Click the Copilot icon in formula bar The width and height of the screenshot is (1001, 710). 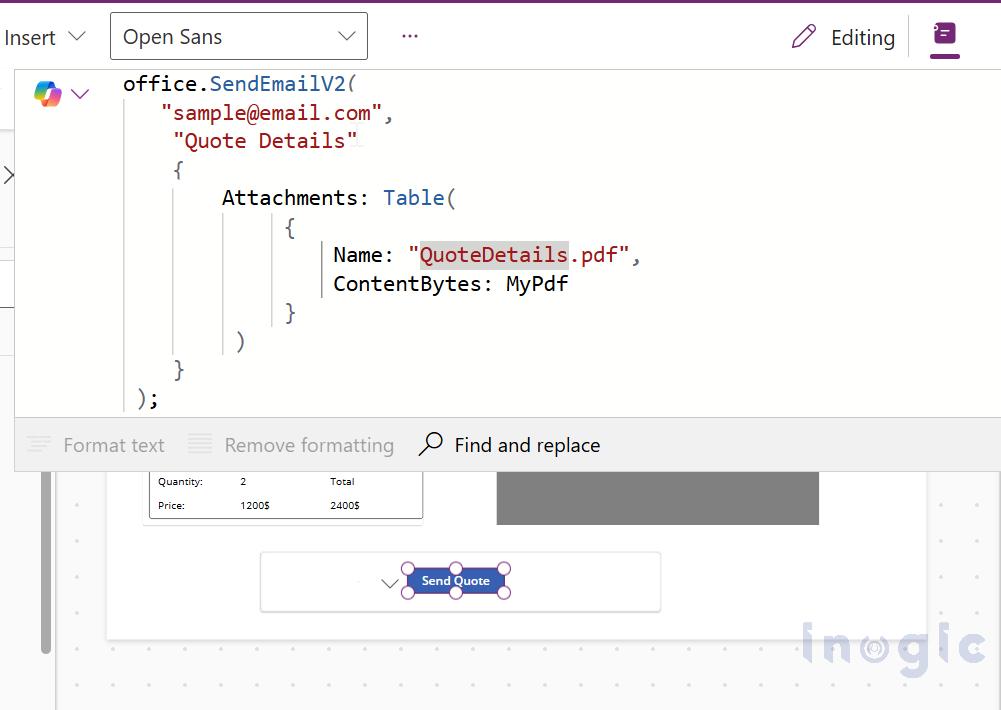pyautogui.click(x=47, y=94)
